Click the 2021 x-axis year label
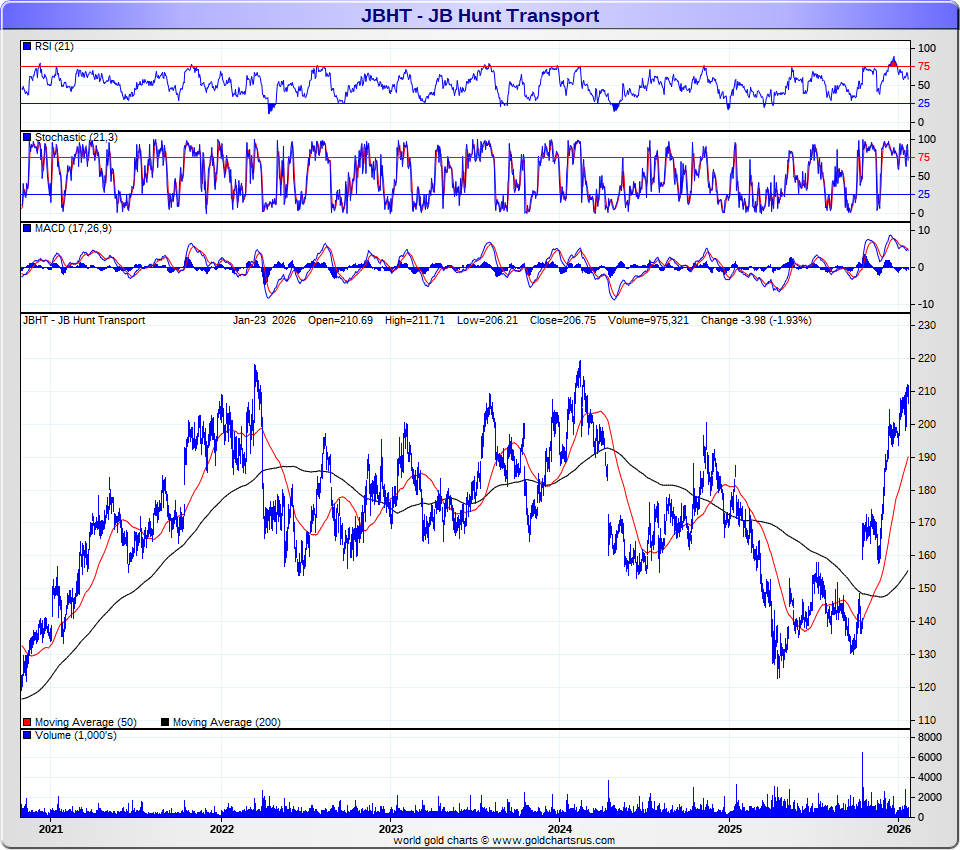Image resolution: width=960 pixels, height=850 pixels. pos(51,829)
